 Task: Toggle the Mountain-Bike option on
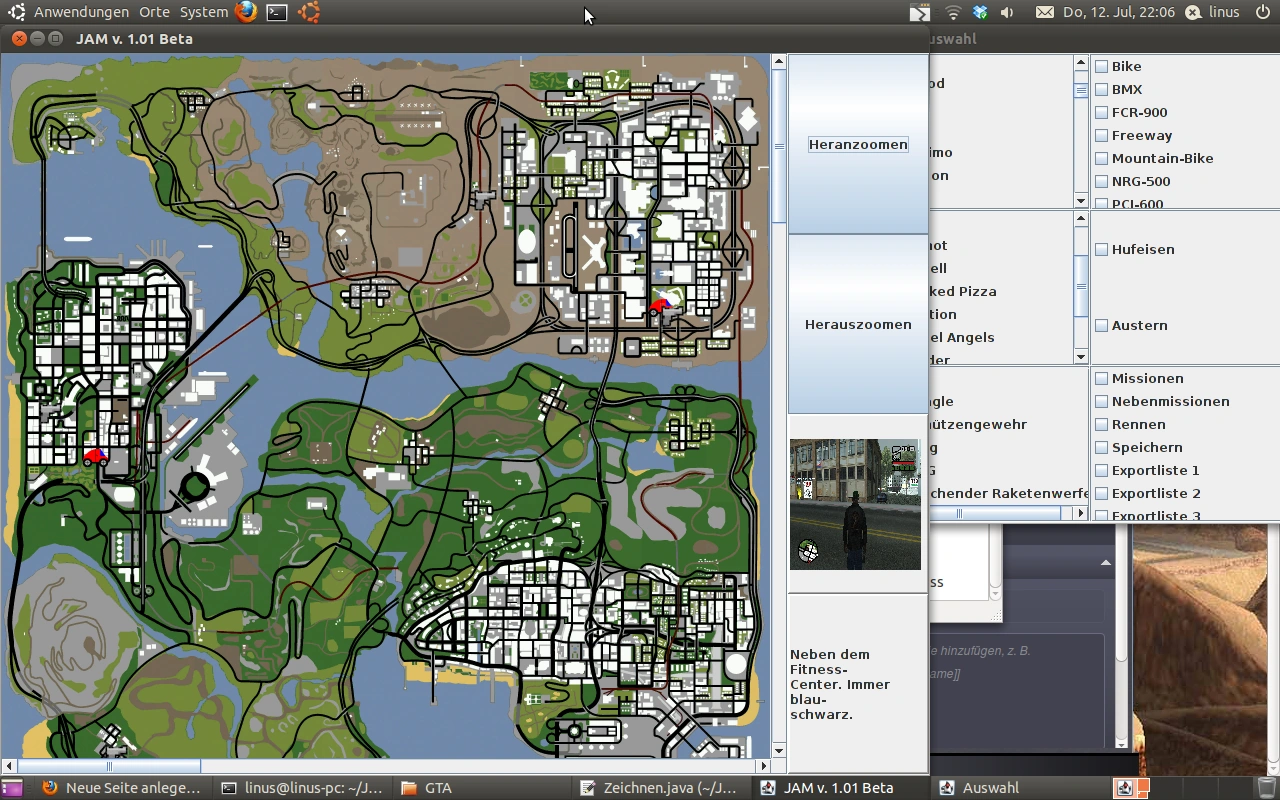tap(1101, 158)
